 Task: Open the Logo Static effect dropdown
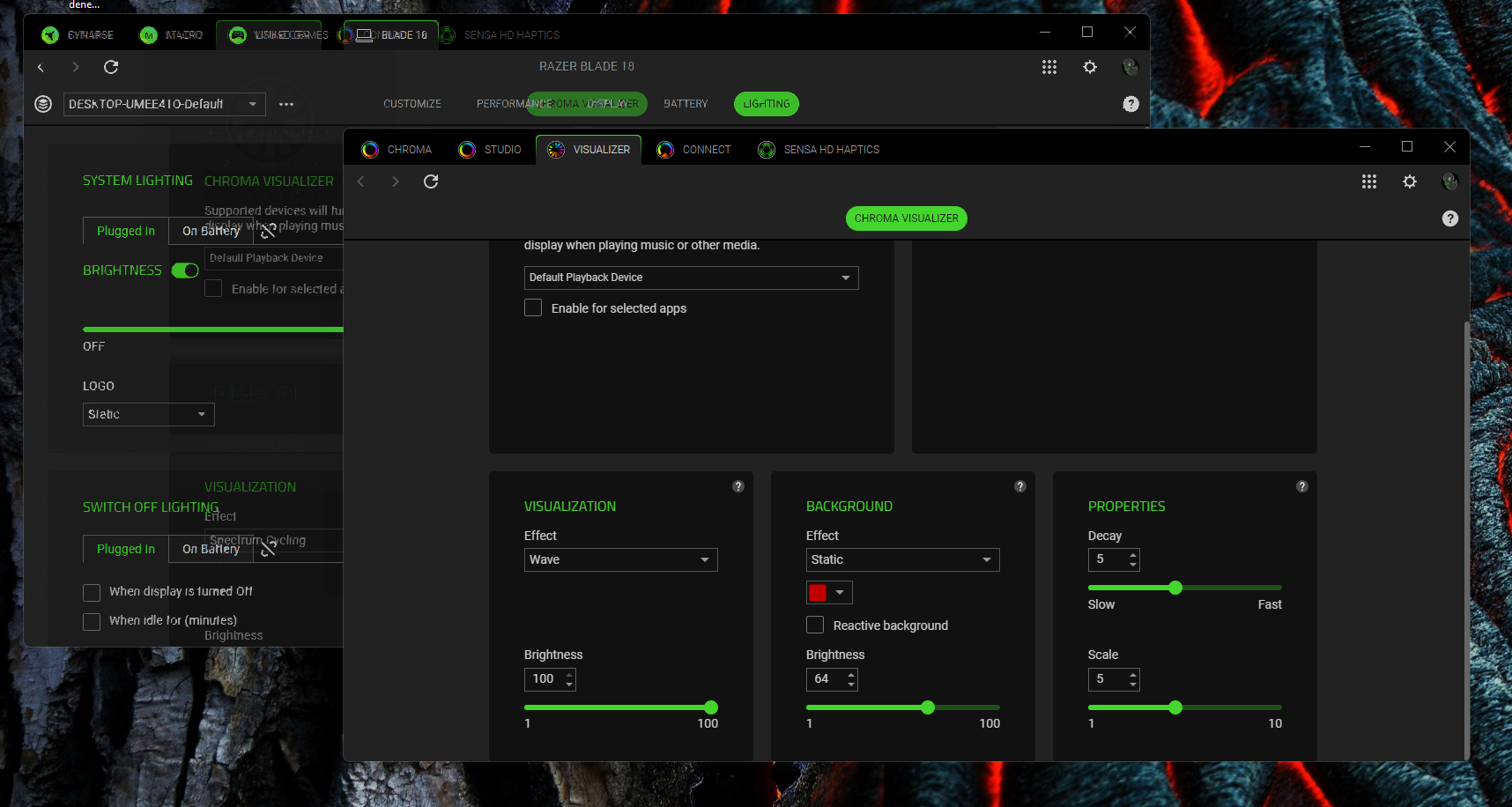point(149,414)
